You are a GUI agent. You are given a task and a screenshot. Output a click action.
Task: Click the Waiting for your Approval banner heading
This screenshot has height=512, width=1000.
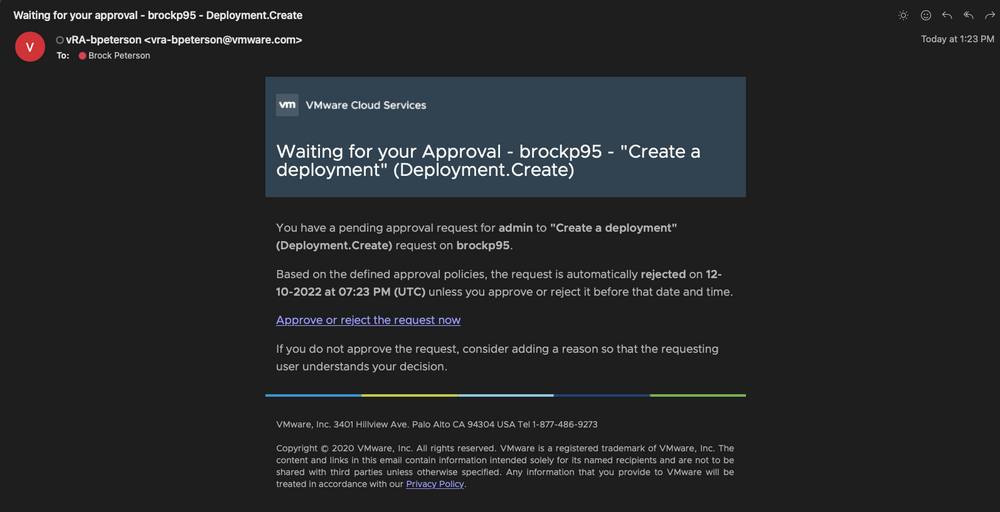pyautogui.click(x=488, y=161)
